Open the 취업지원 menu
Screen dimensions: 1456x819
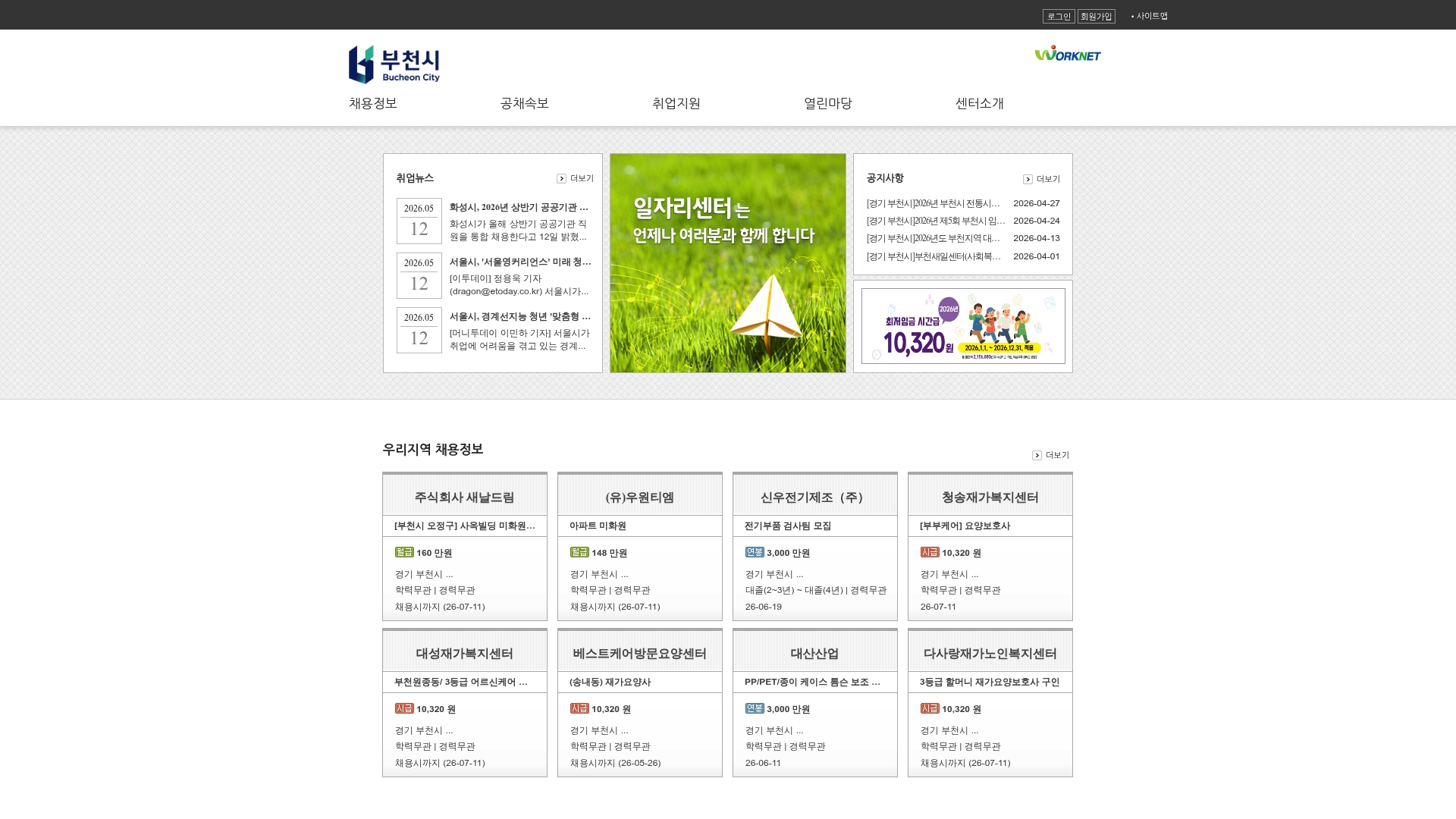676,103
